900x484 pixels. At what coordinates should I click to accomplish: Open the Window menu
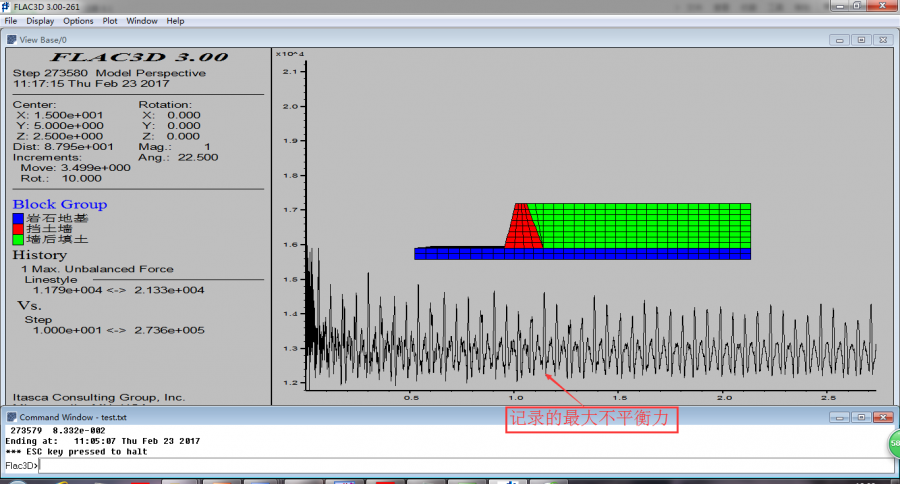142,21
